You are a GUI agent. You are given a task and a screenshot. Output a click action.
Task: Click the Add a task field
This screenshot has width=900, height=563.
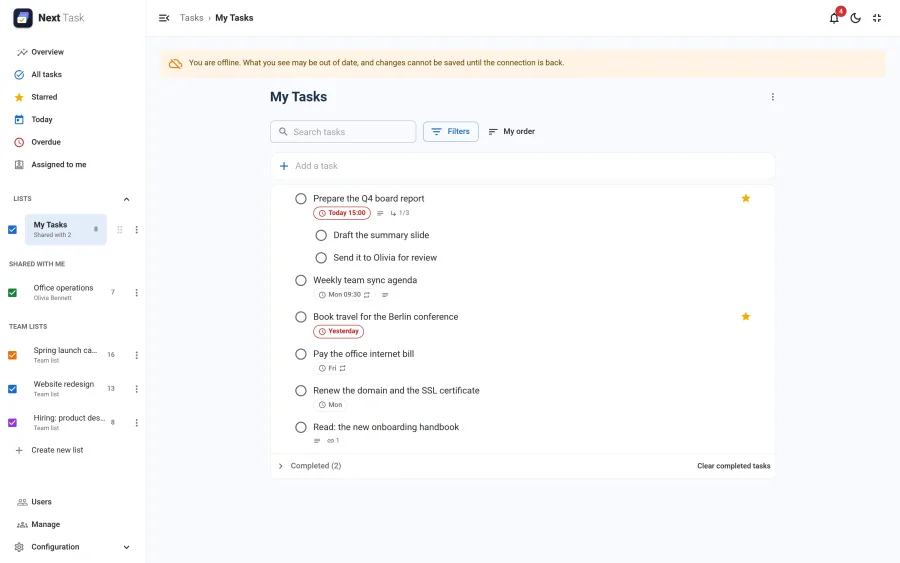523,166
